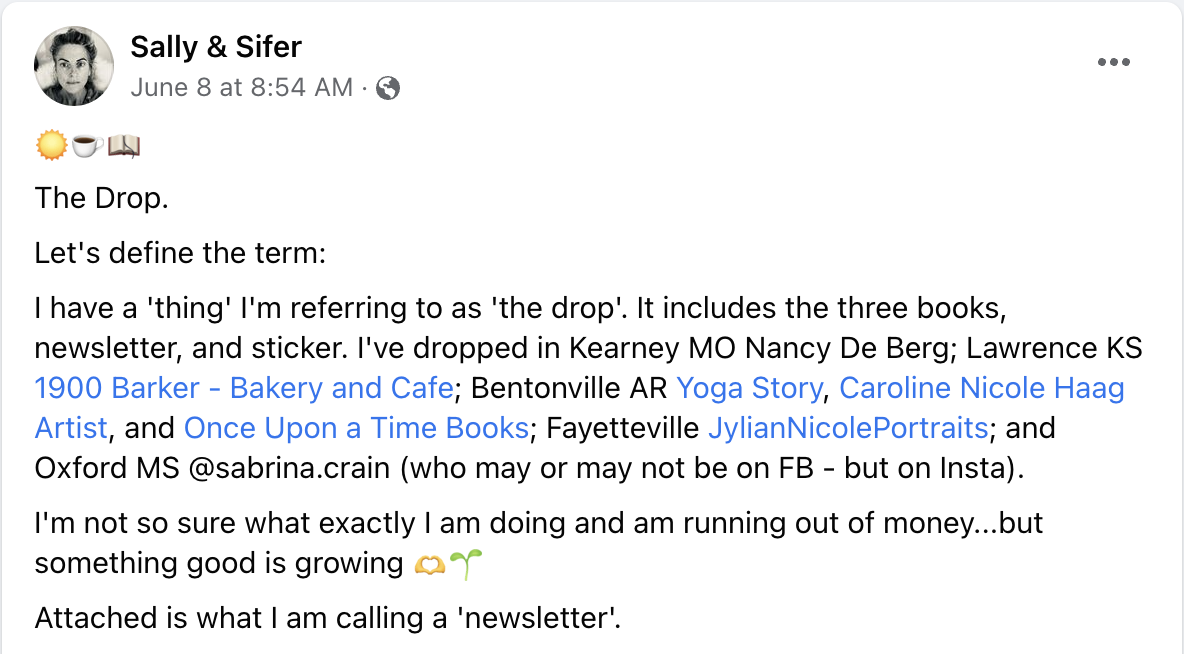Click the 'Let's define the term:' line
Image resolution: width=1184 pixels, height=654 pixels.
(x=181, y=253)
